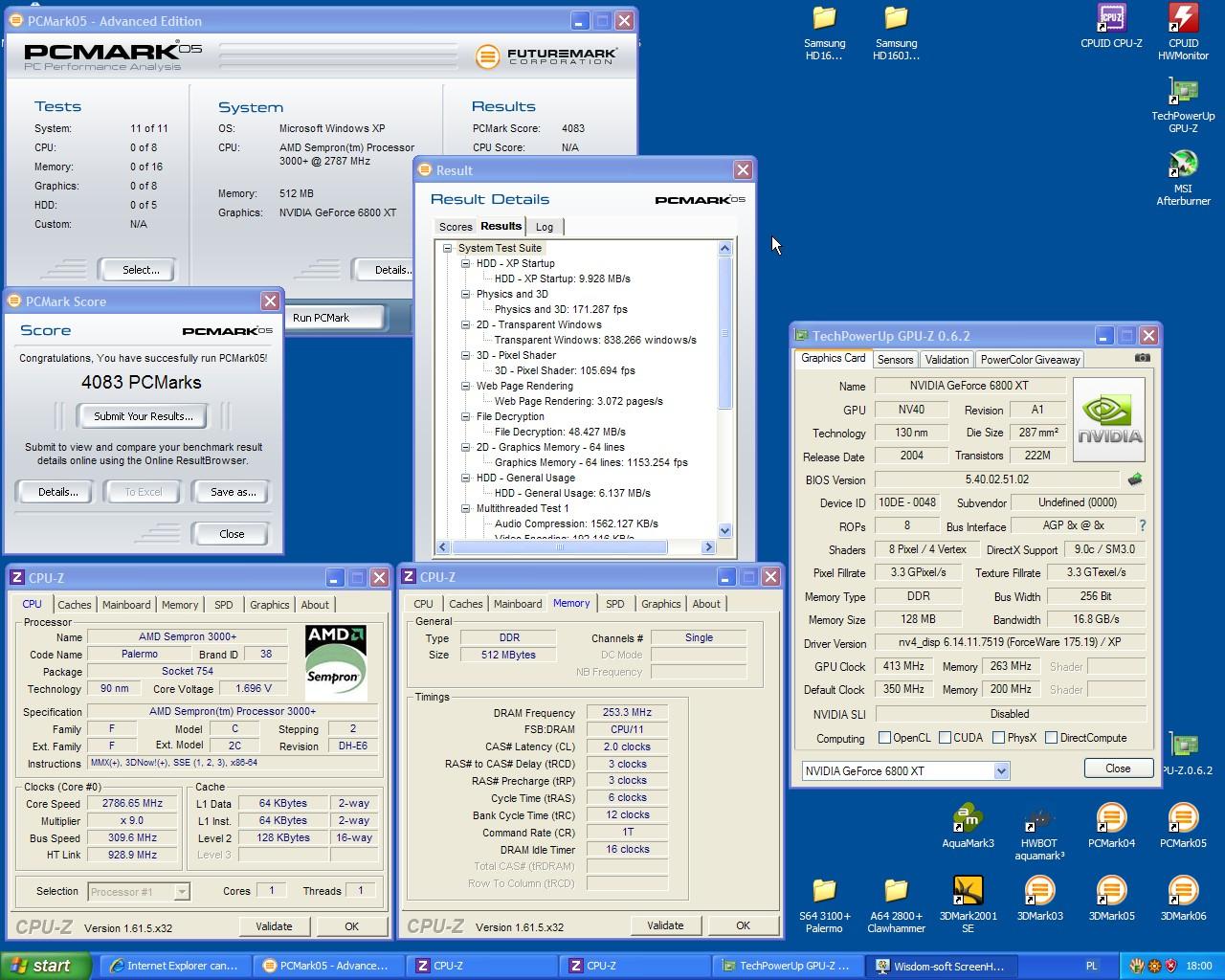1225x980 pixels.
Task: Collapse the File Decryption node
Action: (465, 416)
